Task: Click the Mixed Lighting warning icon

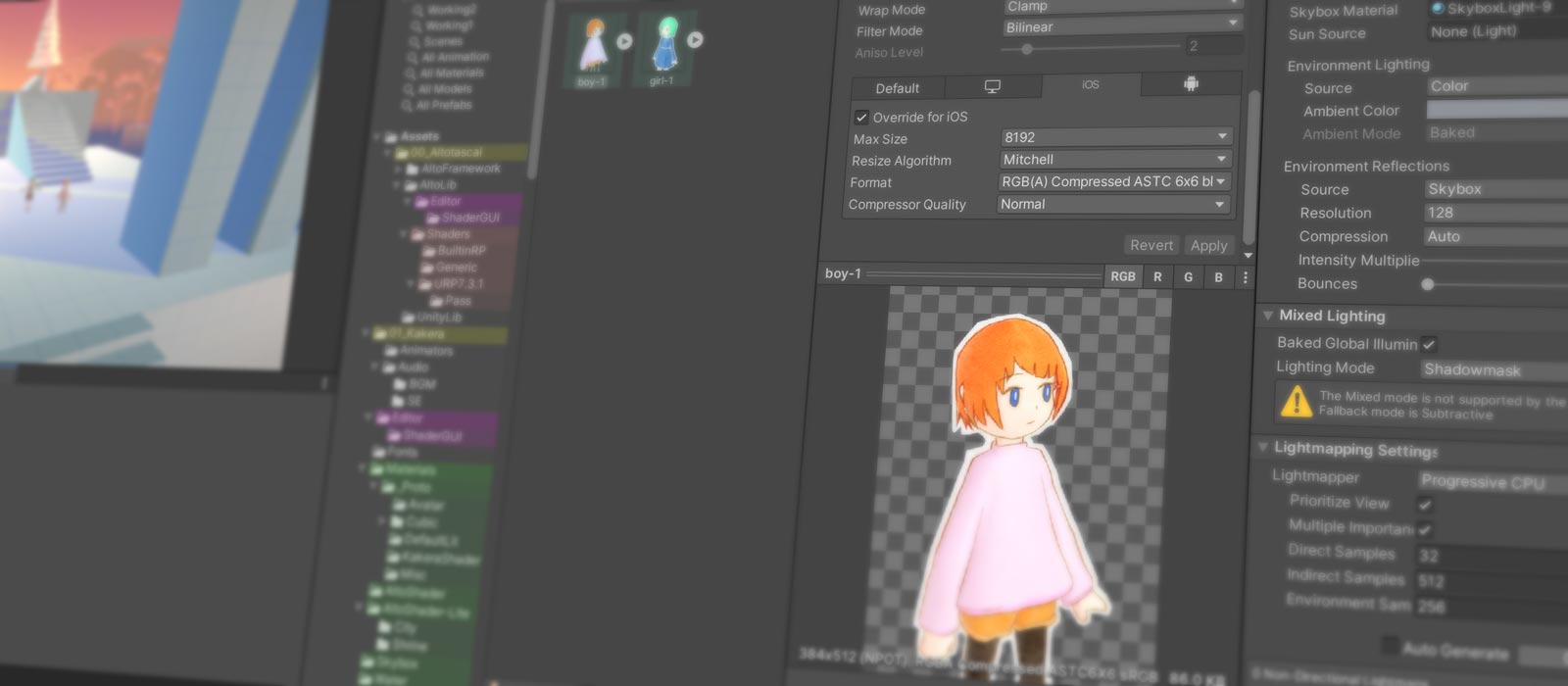Action: point(1296,402)
